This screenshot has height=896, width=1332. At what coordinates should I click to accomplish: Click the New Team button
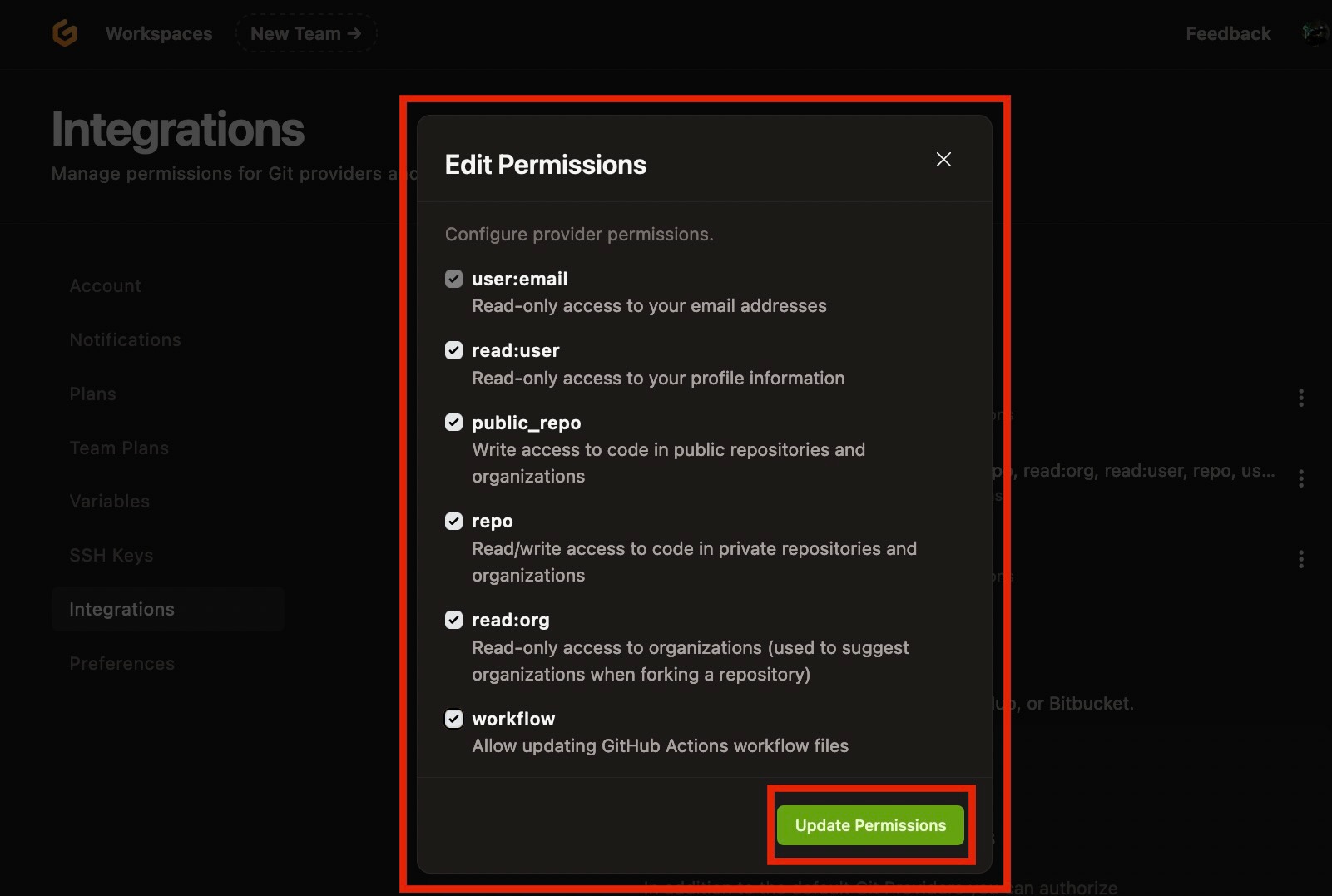pos(306,33)
